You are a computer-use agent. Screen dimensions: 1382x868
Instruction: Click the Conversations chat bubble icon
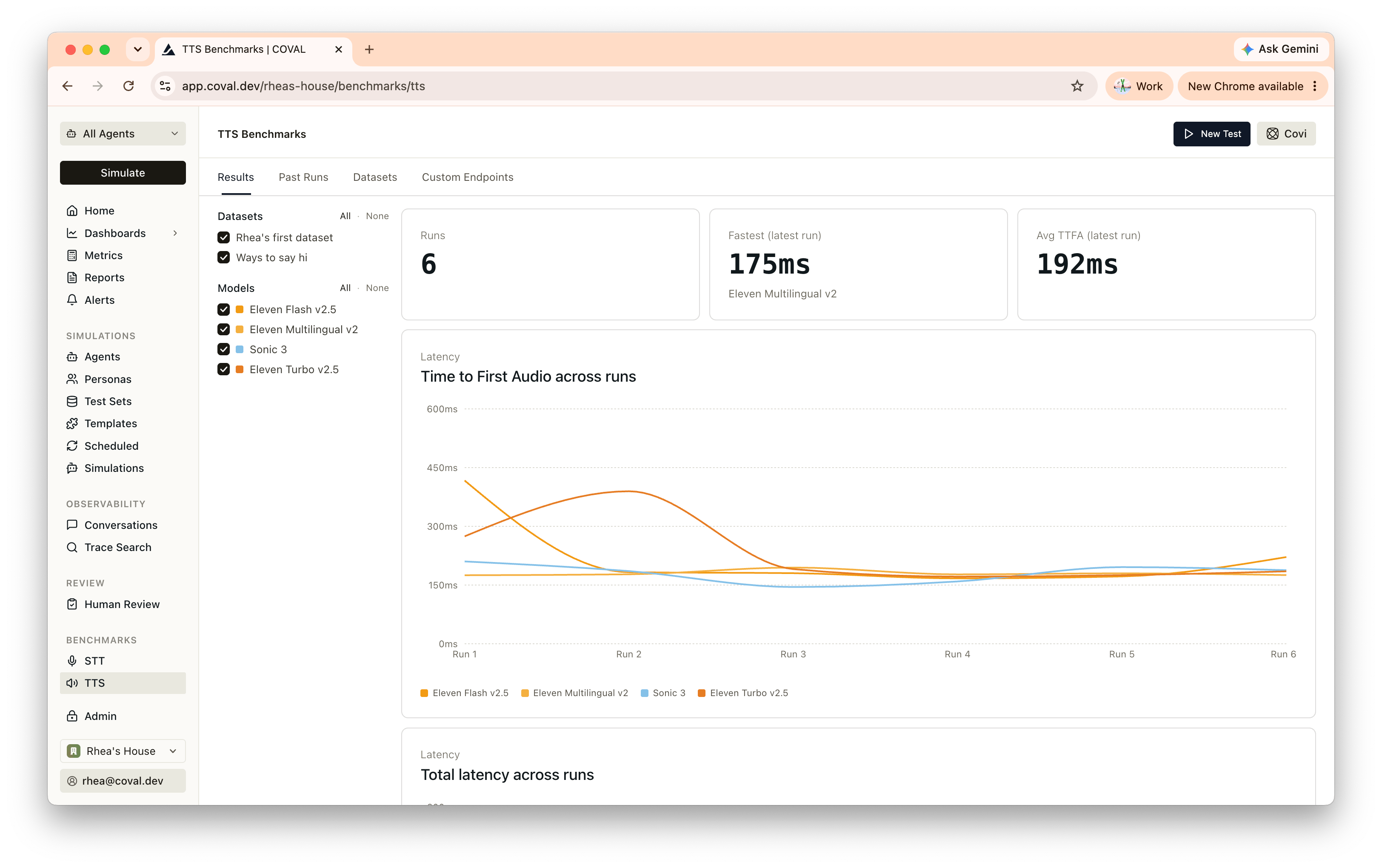point(72,525)
